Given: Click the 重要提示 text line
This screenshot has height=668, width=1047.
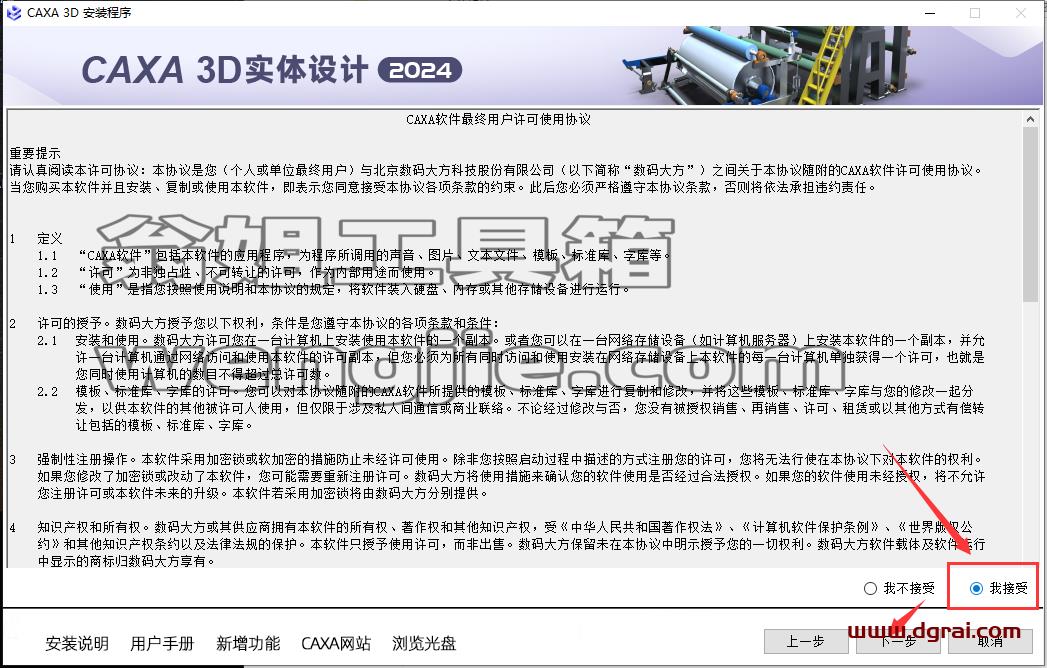Looking at the screenshot, I should [35, 153].
